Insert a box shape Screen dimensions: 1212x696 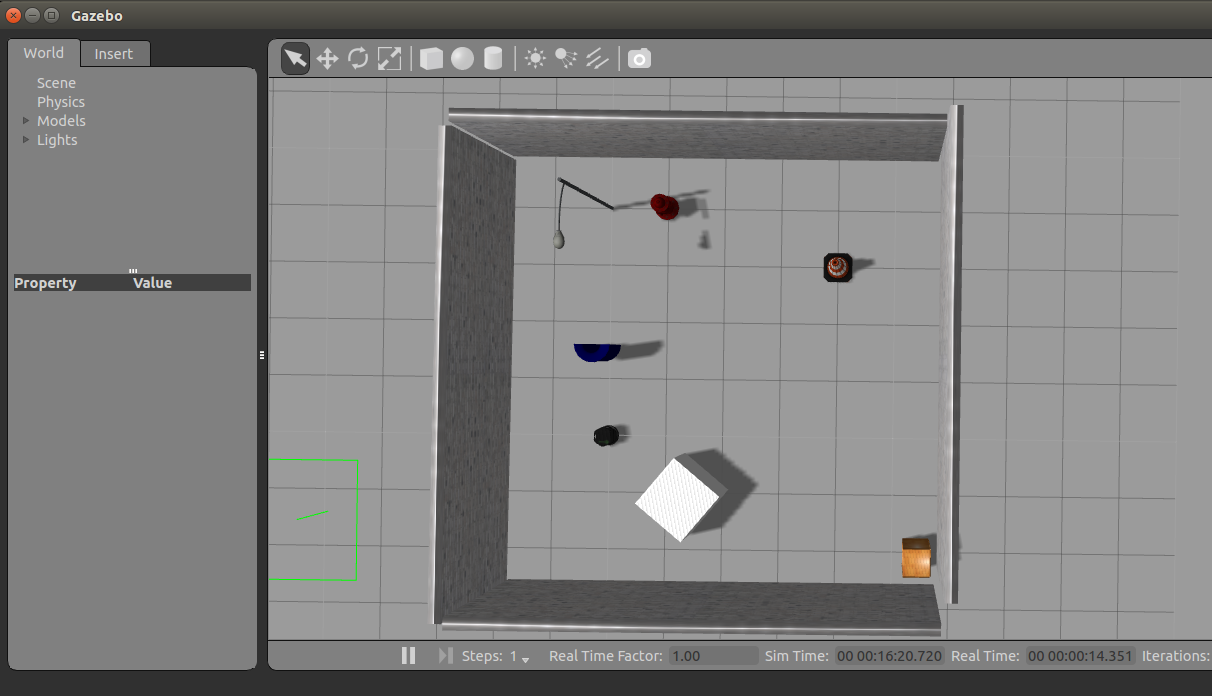pyautogui.click(x=431, y=59)
